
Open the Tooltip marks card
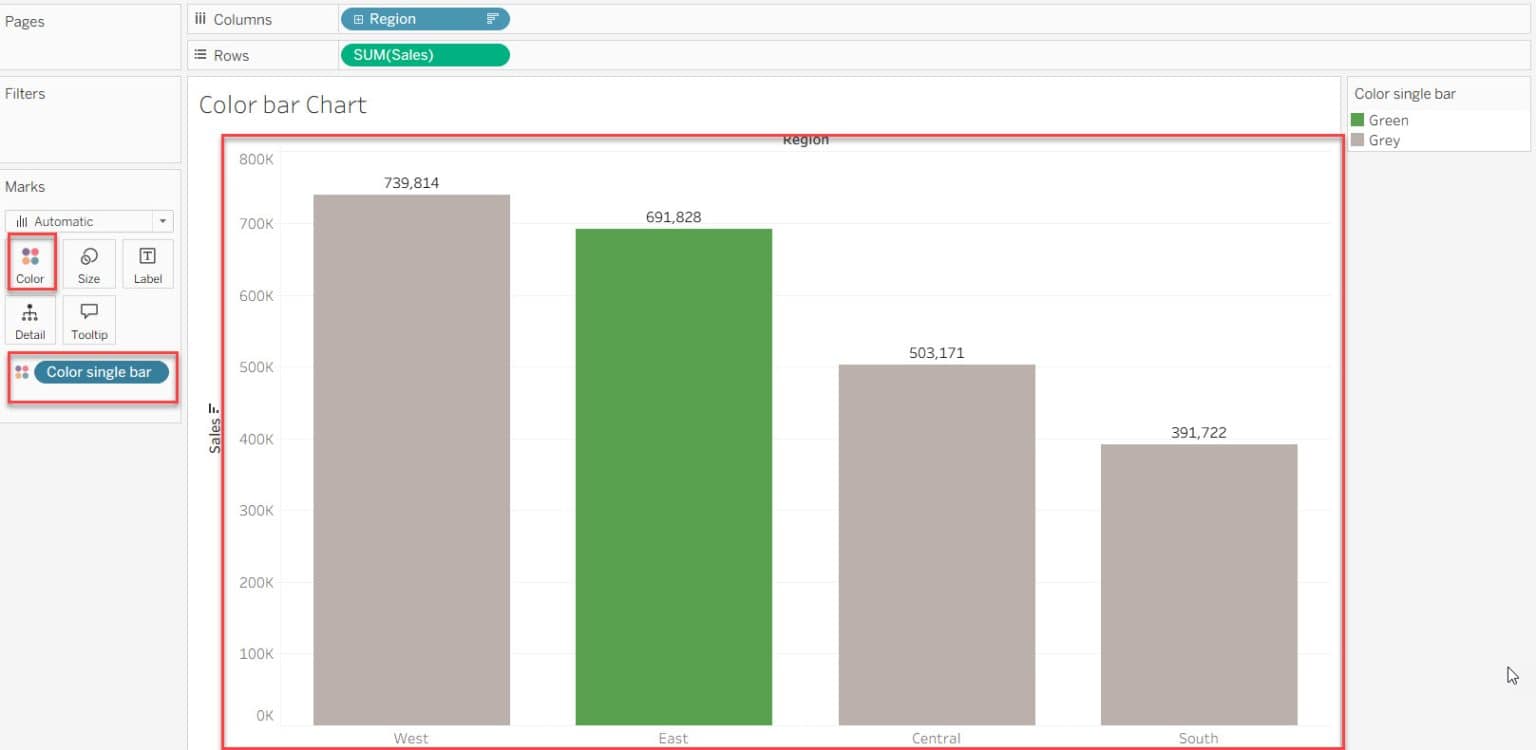[89, 320]
